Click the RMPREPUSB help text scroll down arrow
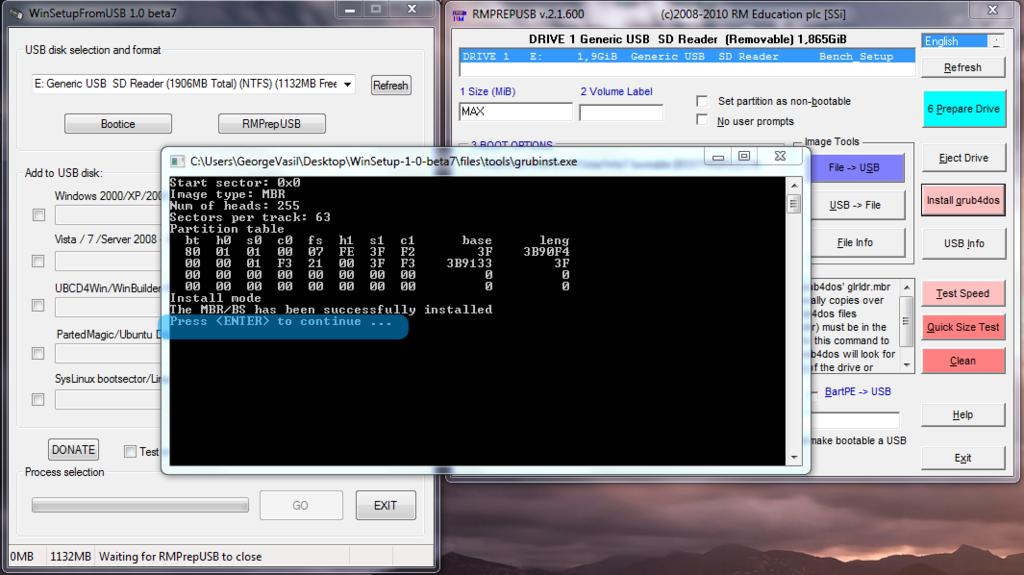This screenshot has width=1024, height=575. pyautogui.click(x=906, y=365)
